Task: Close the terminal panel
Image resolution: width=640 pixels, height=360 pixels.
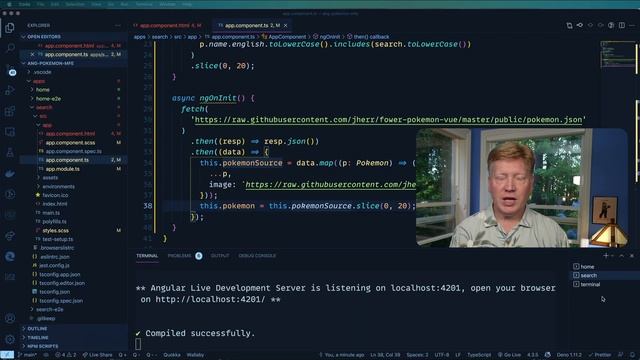Action: tap(632, 256)
